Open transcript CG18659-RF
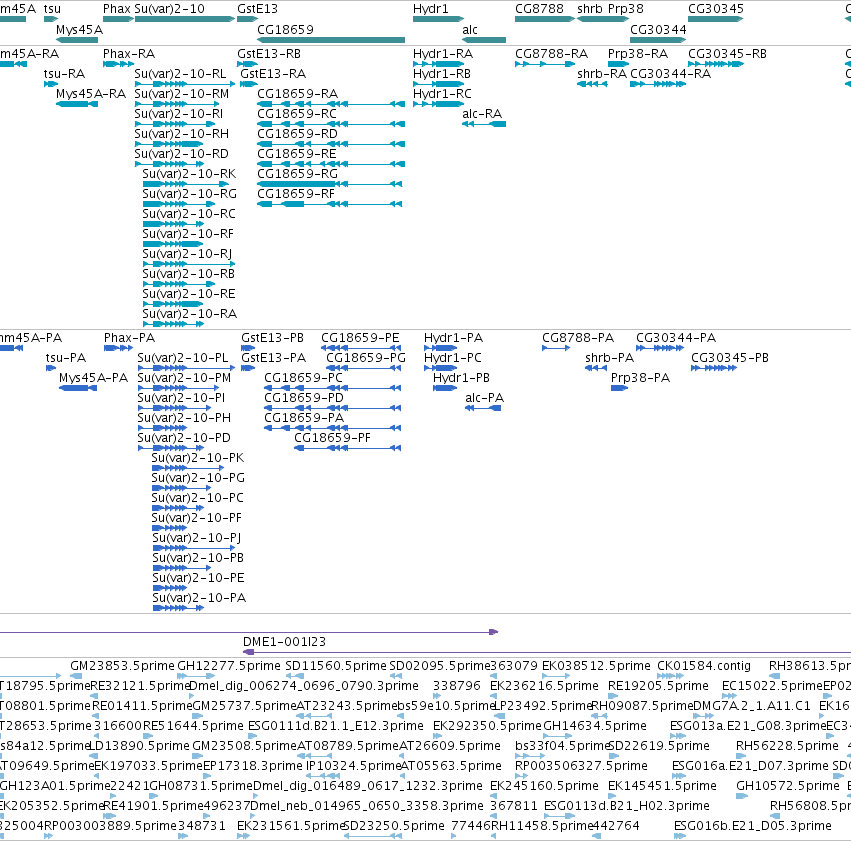The image size is (851, 841). (x=296, y=194)
